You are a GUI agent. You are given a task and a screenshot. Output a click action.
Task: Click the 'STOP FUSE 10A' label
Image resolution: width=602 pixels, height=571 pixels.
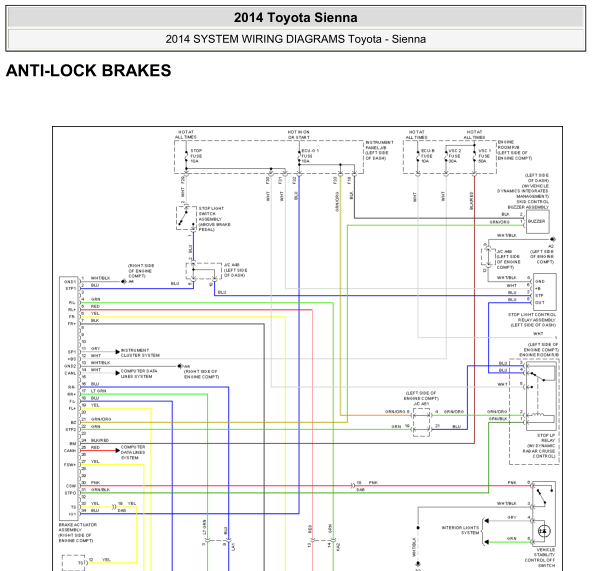coord(196,156)
